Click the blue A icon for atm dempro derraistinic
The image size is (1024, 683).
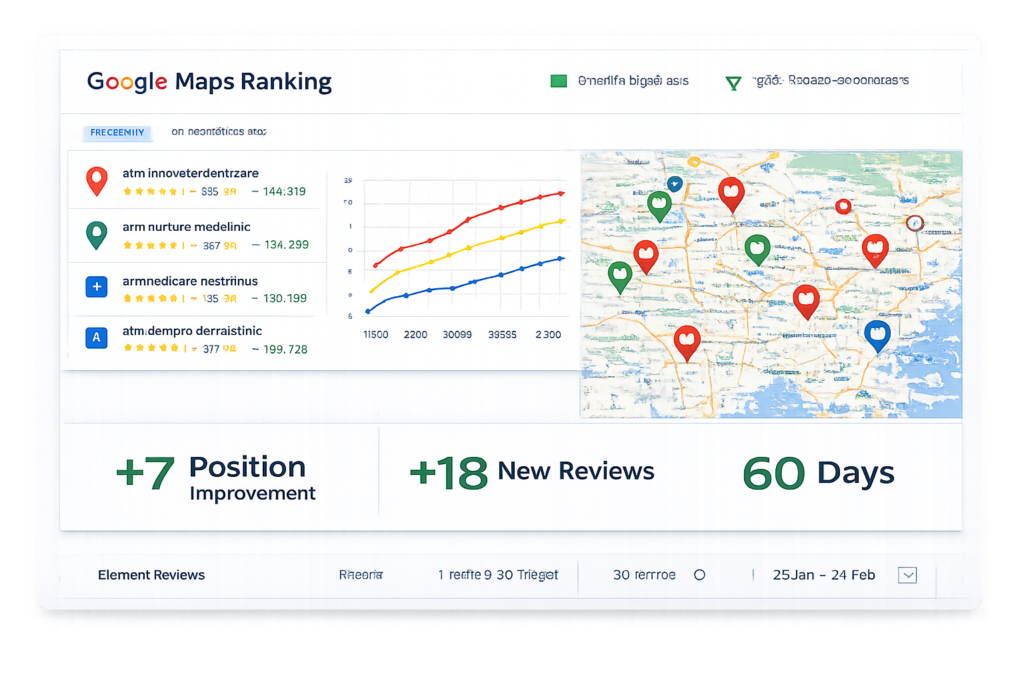(96, 338)
